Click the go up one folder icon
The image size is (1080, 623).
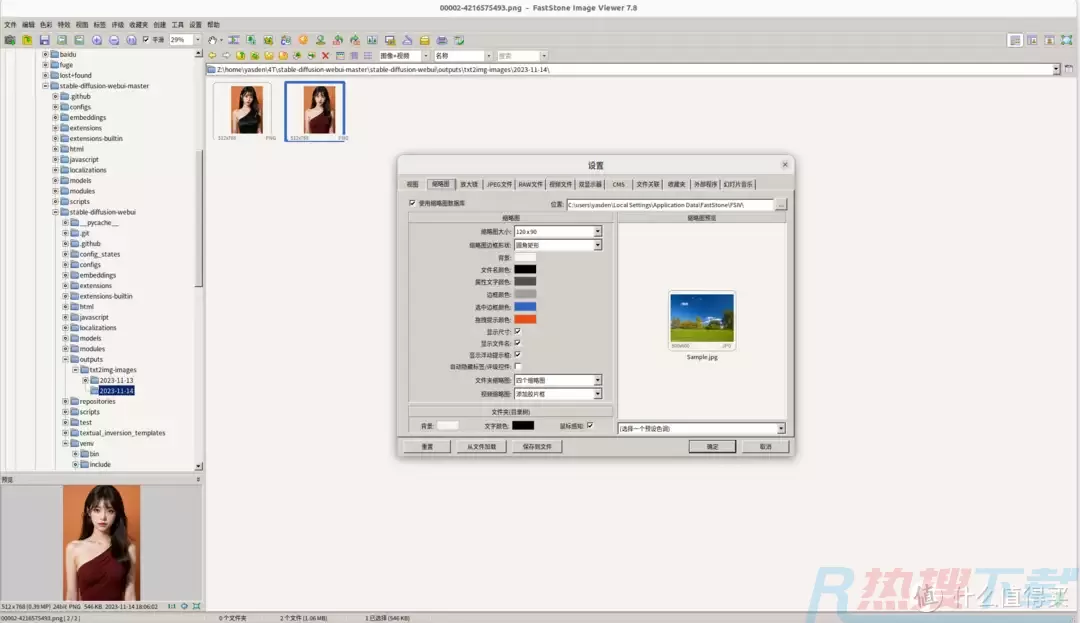point(240,56)
